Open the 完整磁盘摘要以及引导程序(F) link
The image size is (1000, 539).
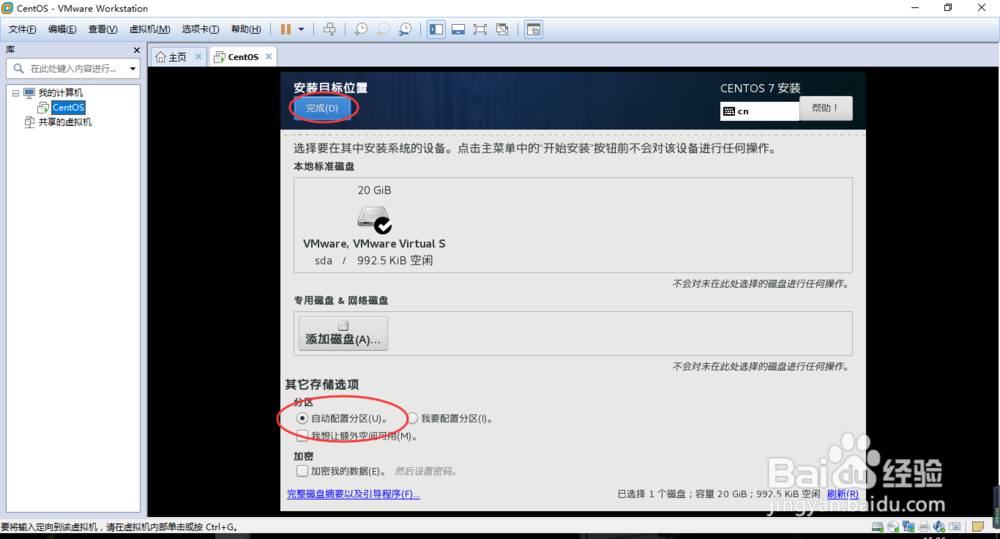(x=353, y=494)
